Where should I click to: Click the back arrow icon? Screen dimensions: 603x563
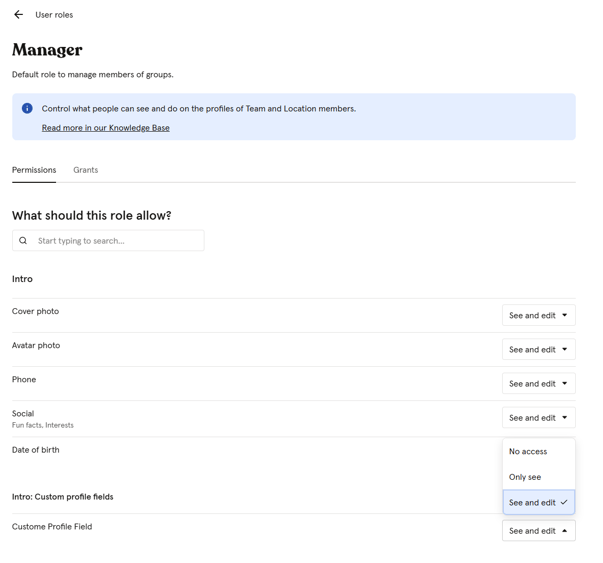pos(18,15)
